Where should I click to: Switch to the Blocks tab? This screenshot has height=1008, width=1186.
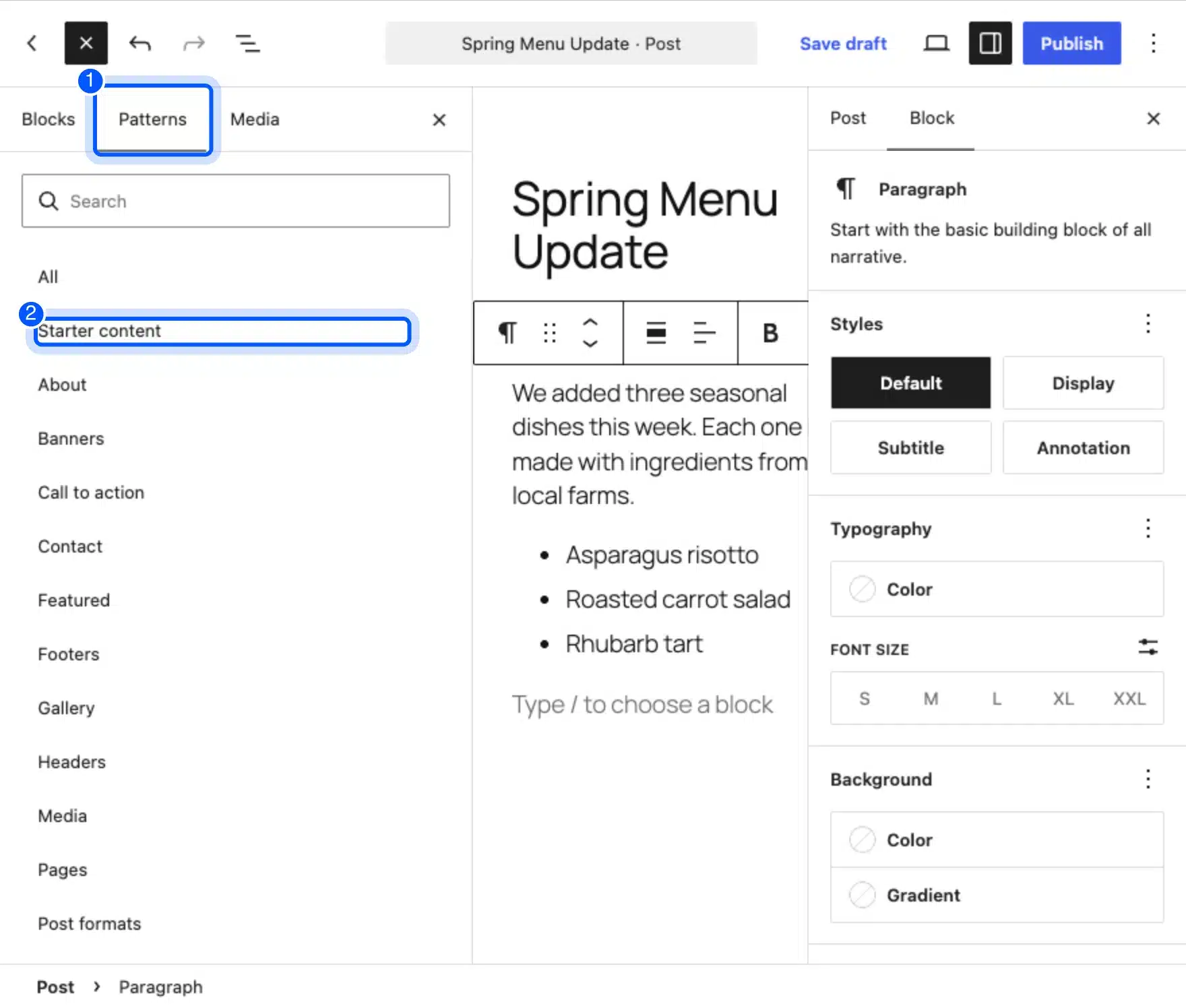[48, 119]
